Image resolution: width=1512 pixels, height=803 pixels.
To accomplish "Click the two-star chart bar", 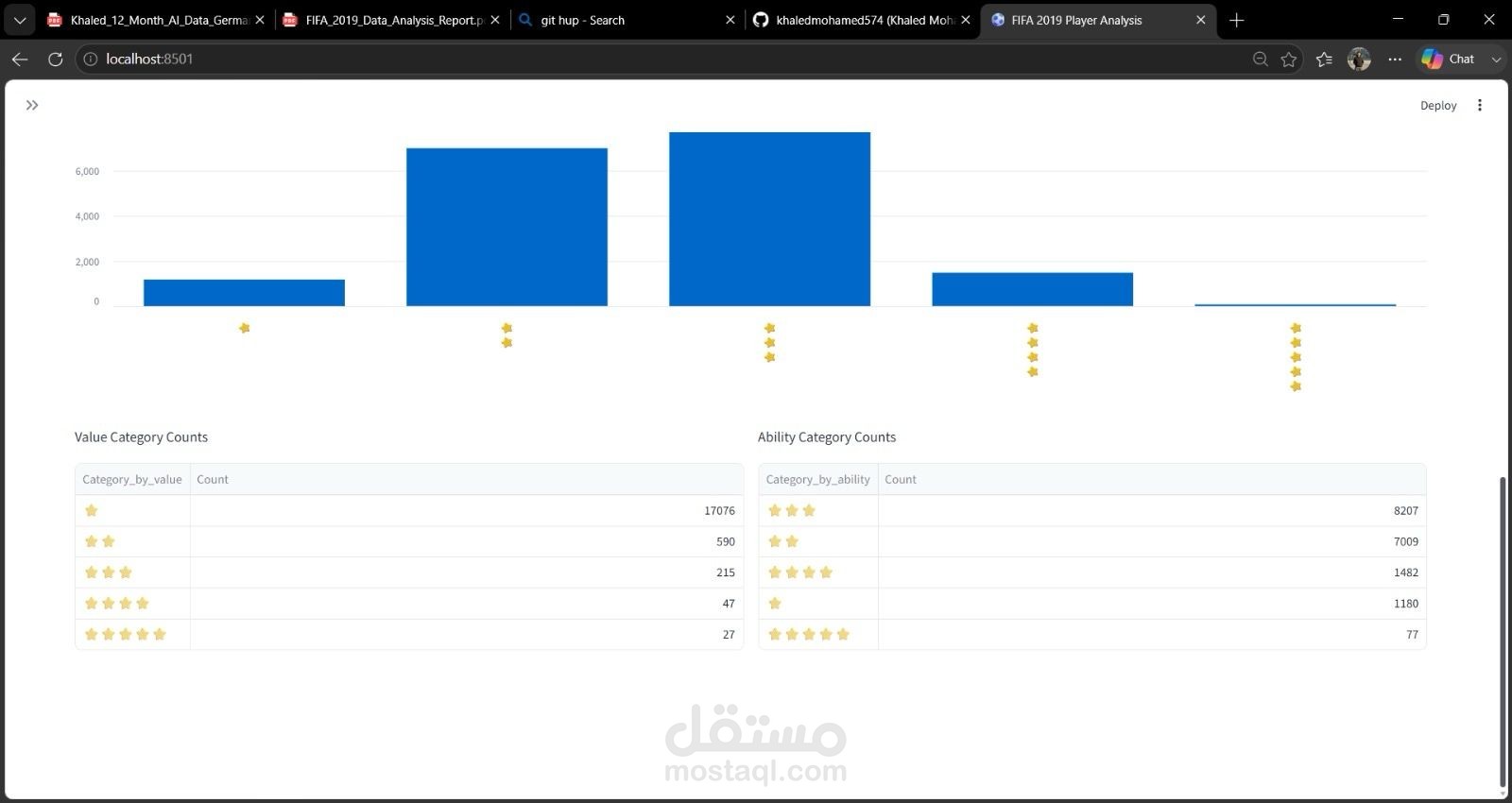I will (x=507, y=227).
